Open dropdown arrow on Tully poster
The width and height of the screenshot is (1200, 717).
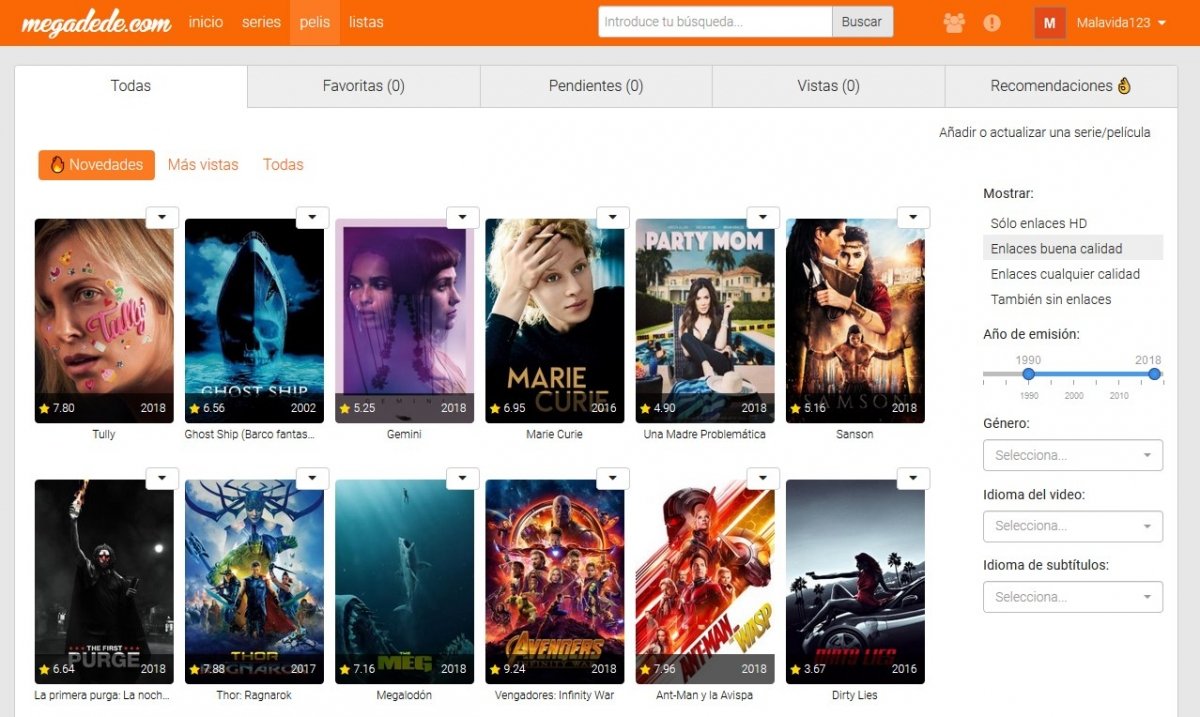pyautogui.click(x=162, y=217)
